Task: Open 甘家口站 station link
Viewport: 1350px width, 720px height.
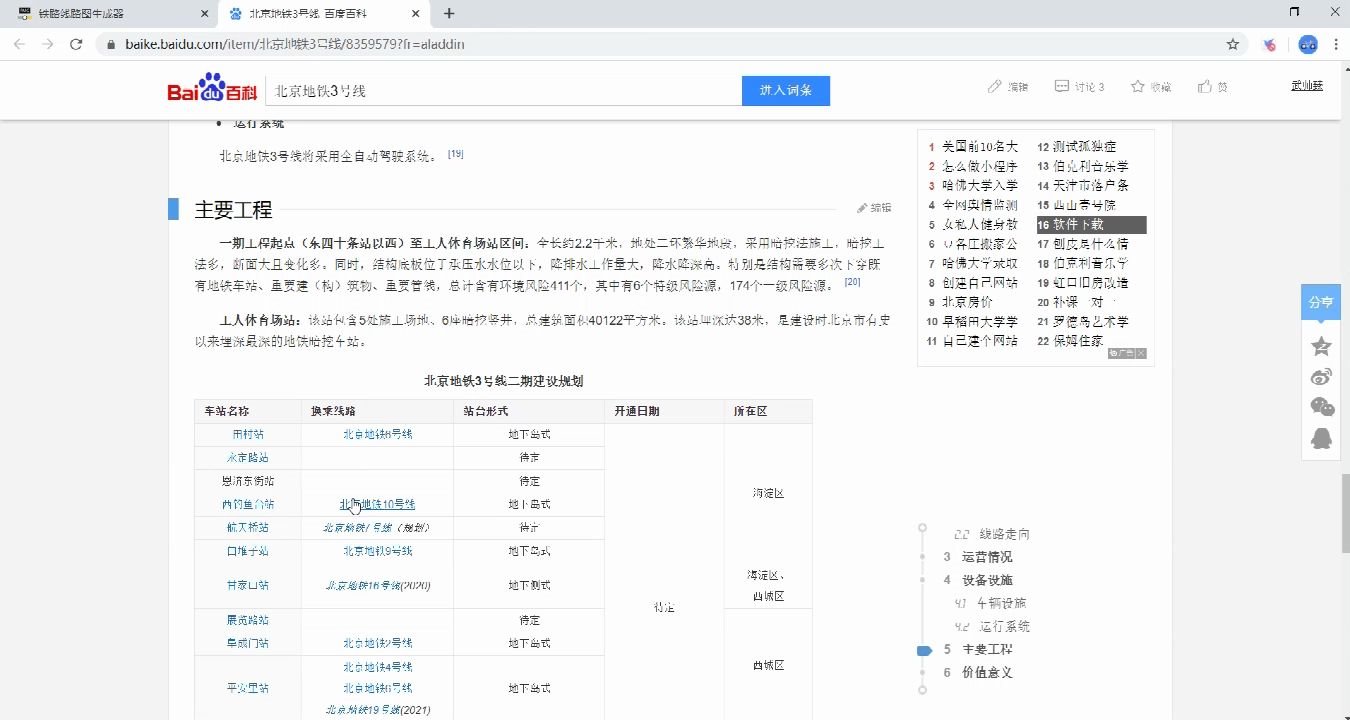Action: pyautogui.click(x=248, y=585)
